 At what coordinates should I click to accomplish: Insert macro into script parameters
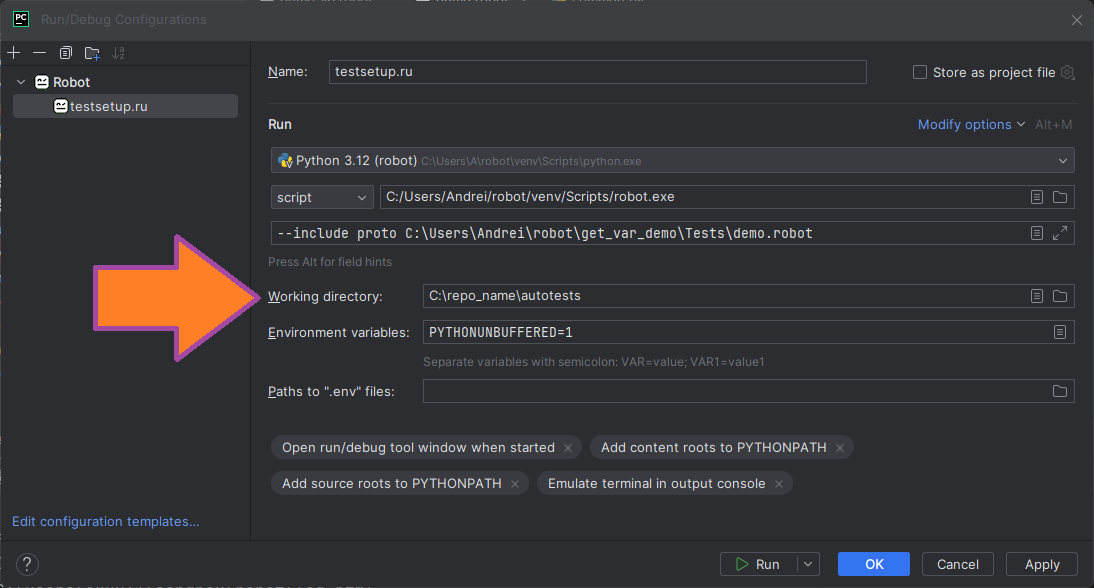click(x=1037, y=233)
